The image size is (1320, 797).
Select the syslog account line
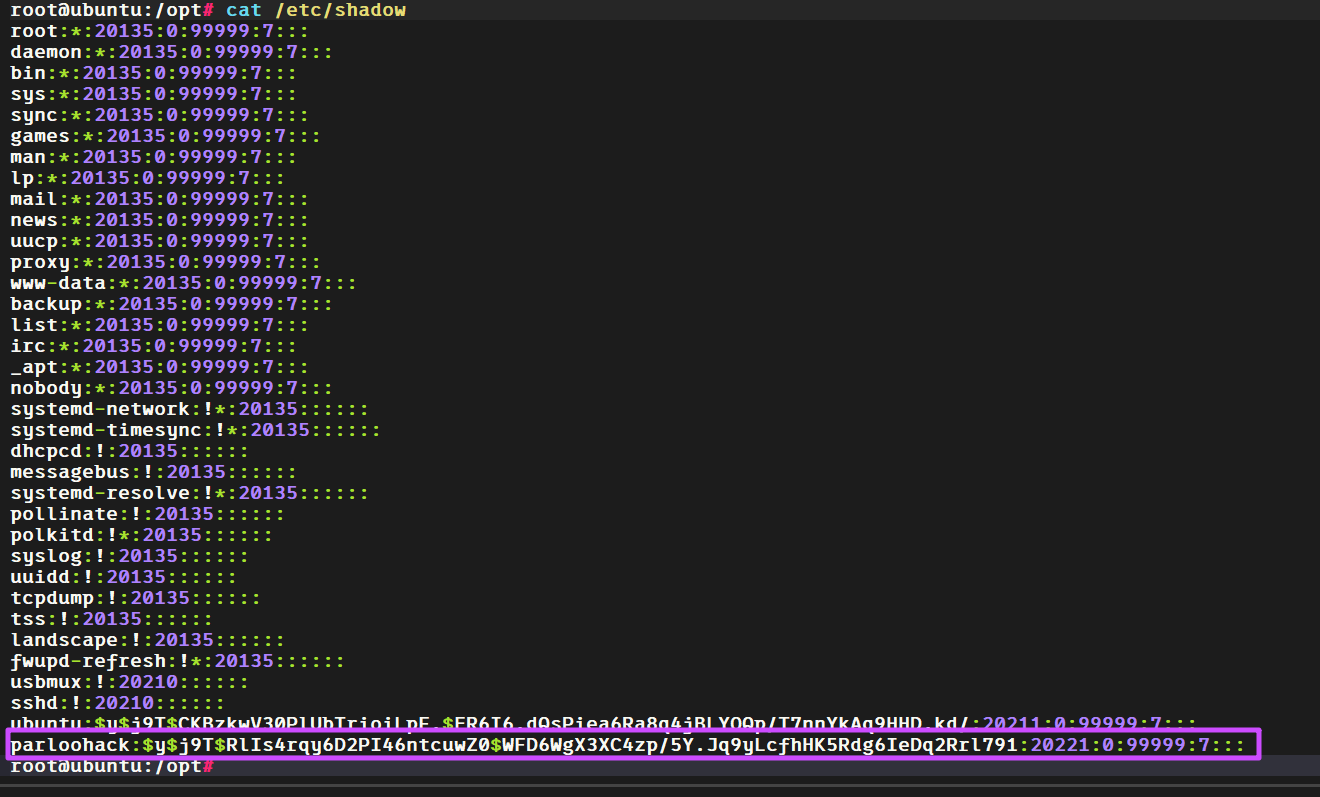click(129, 556)
